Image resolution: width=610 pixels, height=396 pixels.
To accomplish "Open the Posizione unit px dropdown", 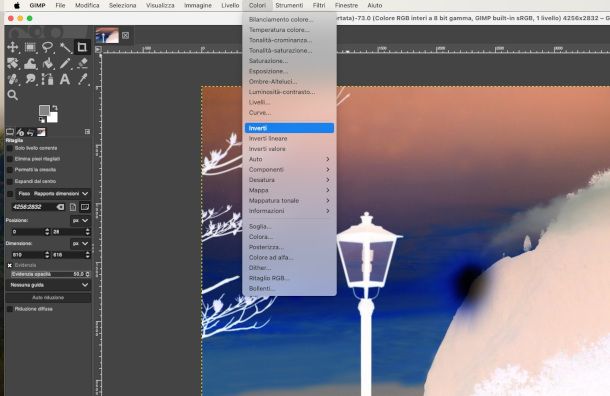I will pos(80,221).
